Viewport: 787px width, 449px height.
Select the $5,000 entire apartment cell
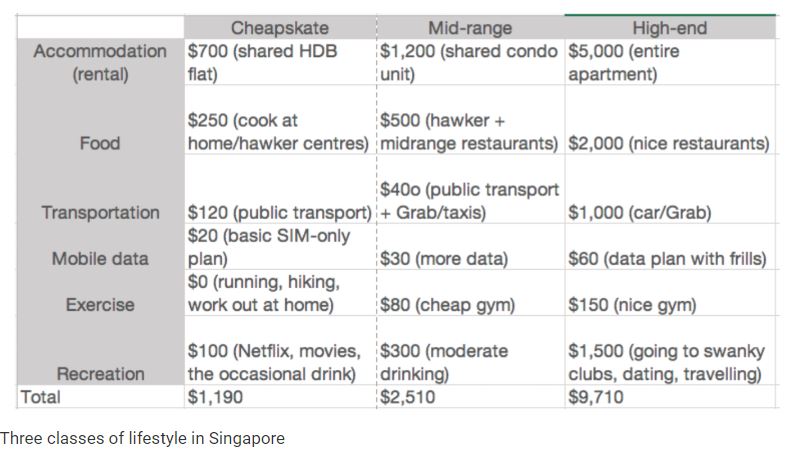pos(670,62)
